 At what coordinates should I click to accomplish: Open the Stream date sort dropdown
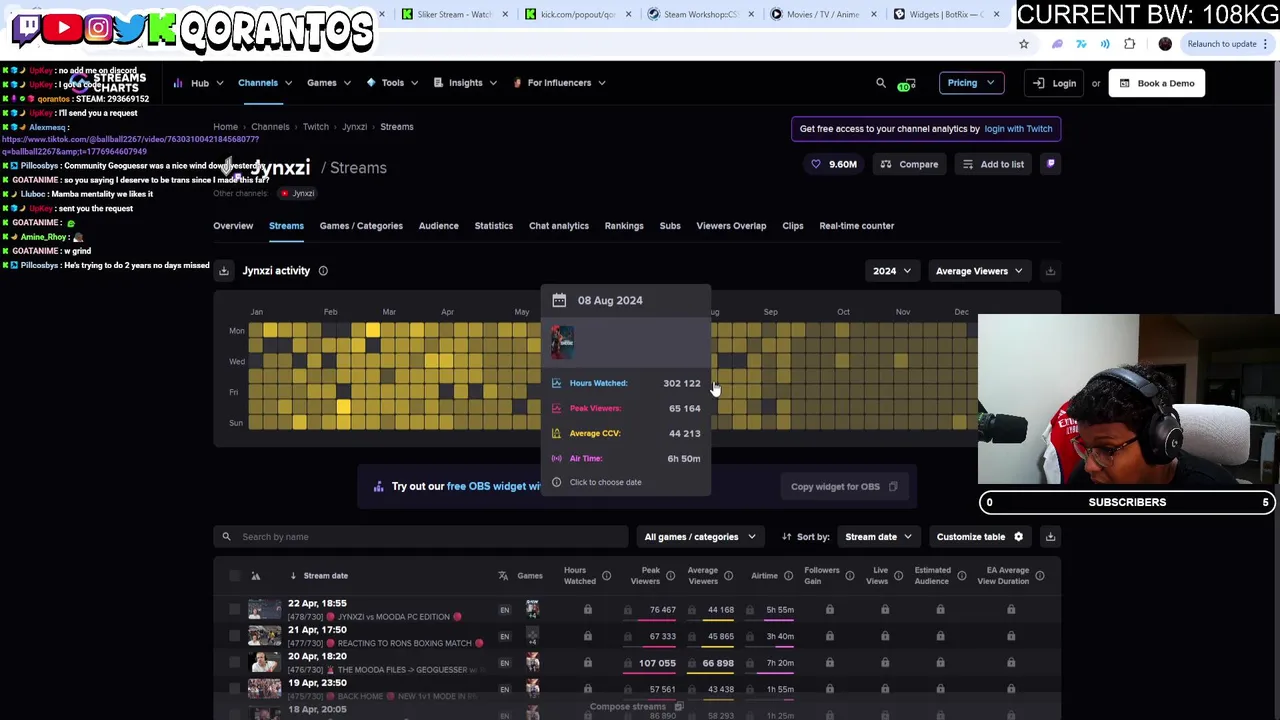[x=878, y=537]
